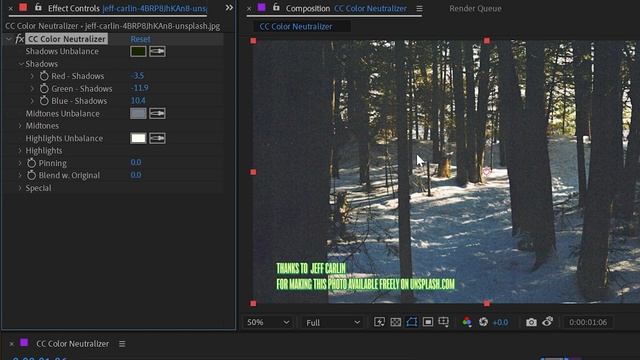This screenshot has width=640, height=360.
Task: Show the last snapshot
Action: tap(548, 322)
